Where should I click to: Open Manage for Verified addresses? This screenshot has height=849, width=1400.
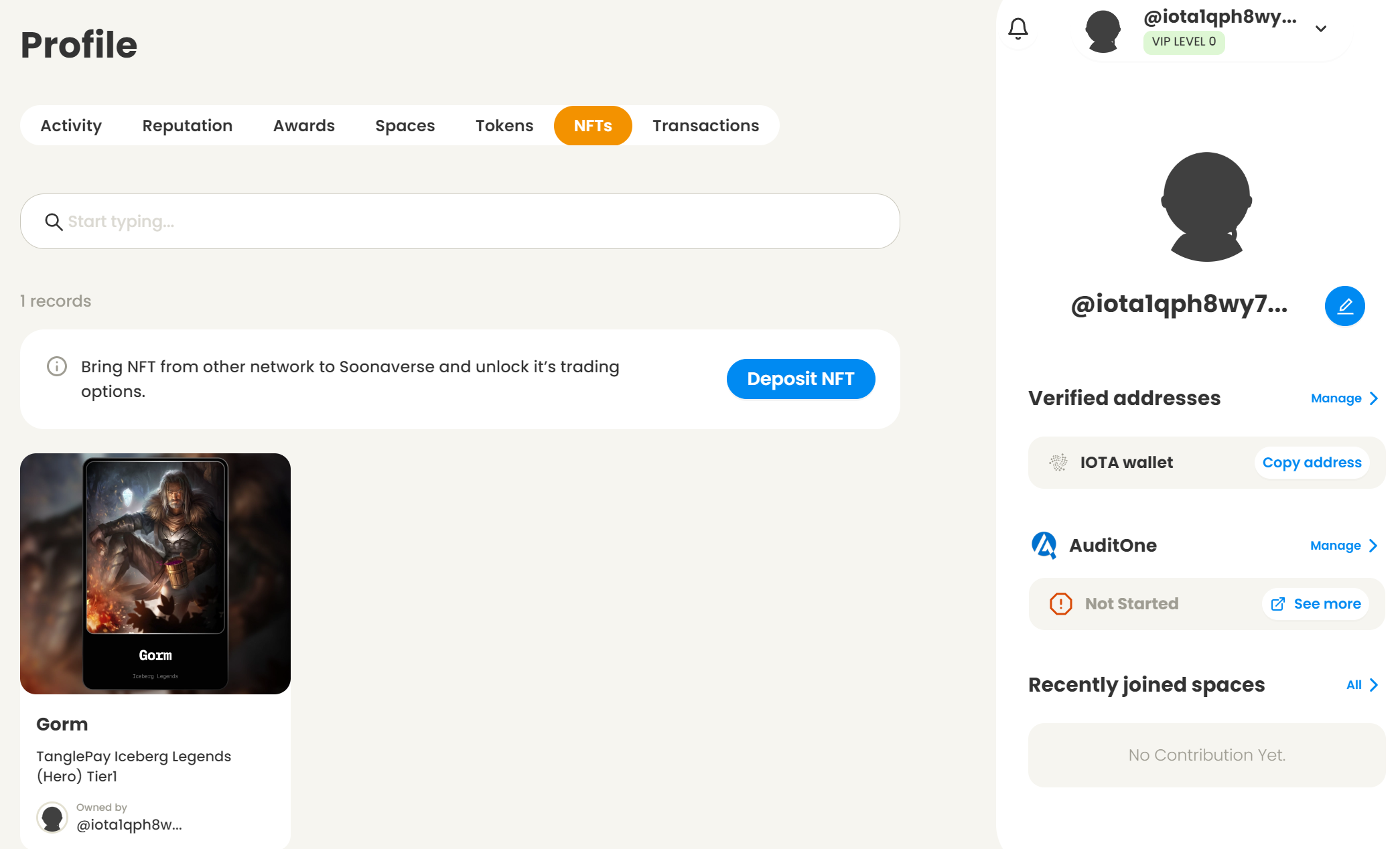(1344, 398)
